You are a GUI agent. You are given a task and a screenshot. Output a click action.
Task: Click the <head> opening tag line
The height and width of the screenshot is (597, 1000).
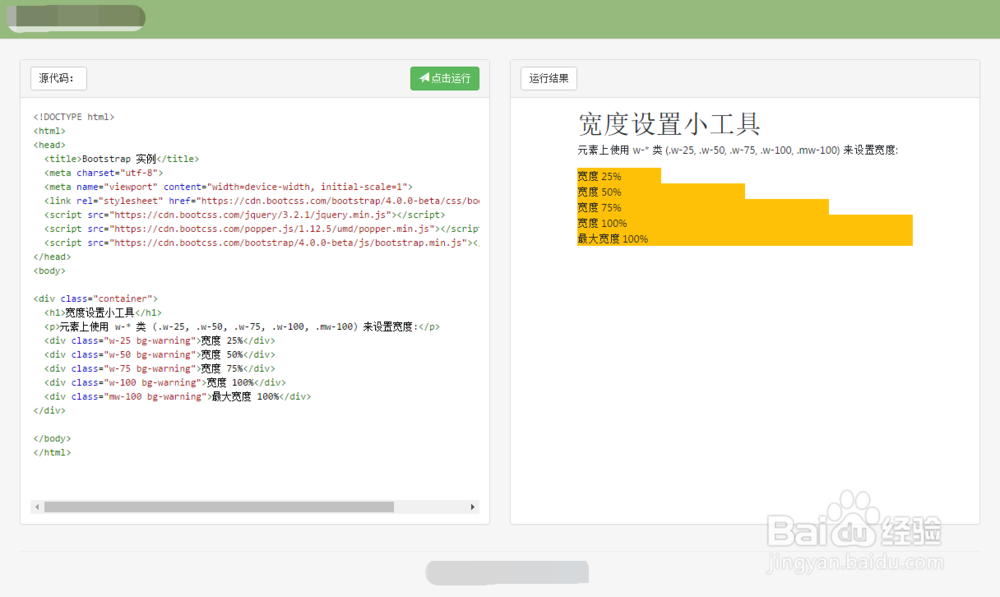click(x=49, y=145)
